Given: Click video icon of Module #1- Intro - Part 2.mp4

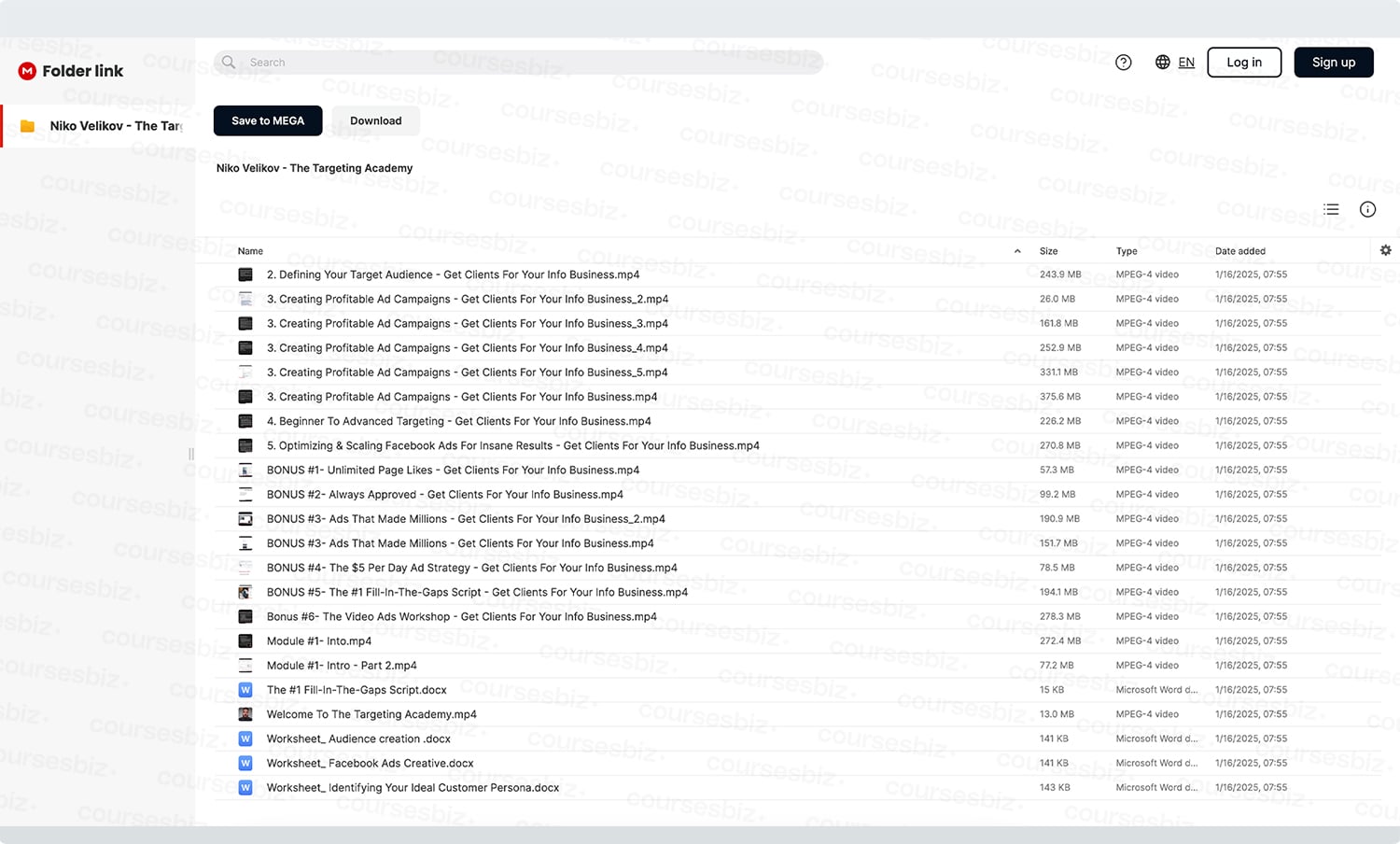Looking at the screenshot, I should (x=245, y=665).
